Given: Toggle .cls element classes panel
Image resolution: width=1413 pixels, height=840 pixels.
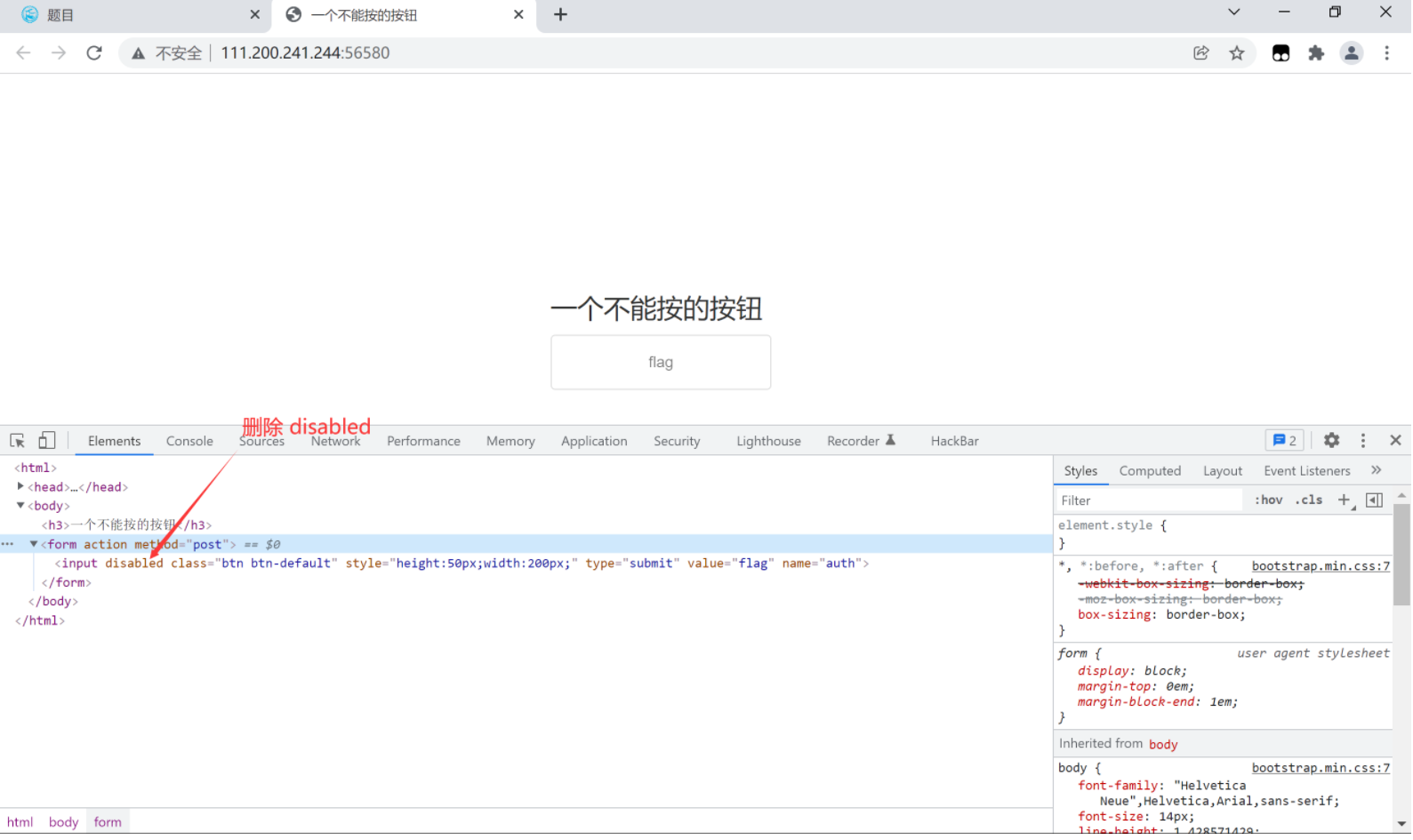Looking at the screenshot, I should (1309, 500).
